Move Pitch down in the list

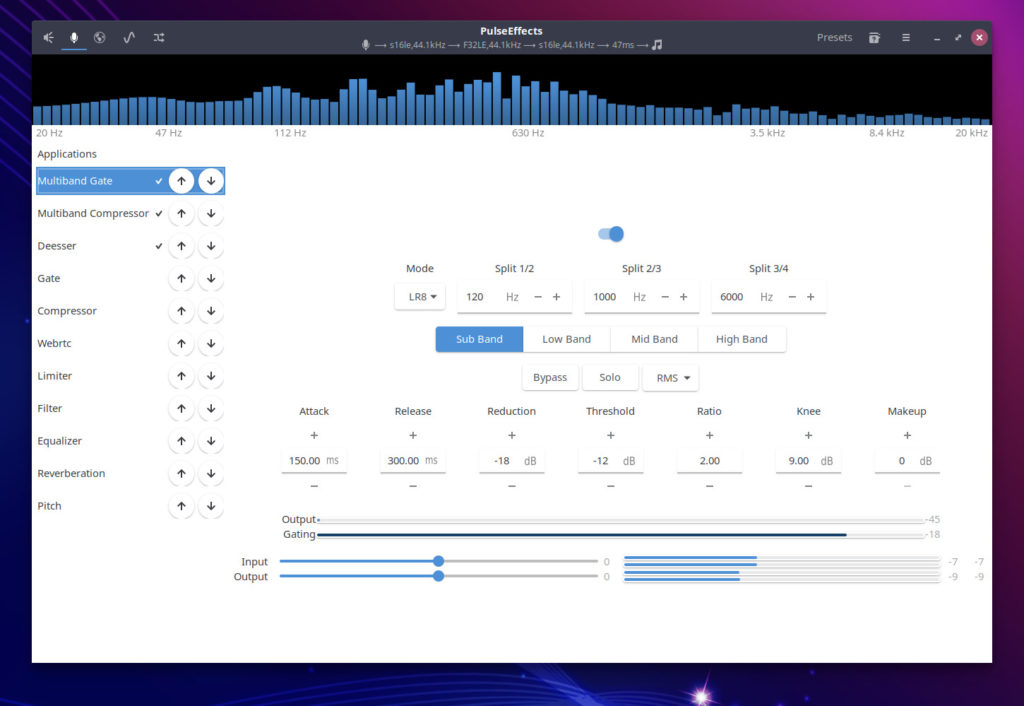click(211, 506)
